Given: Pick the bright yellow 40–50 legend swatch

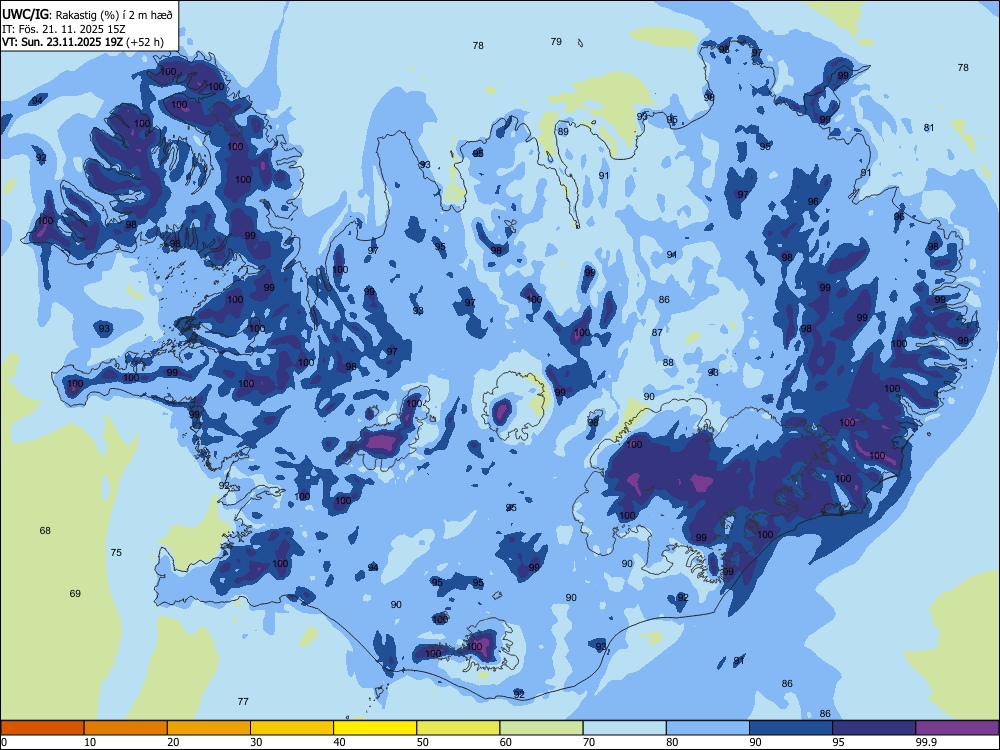Looking at the screenshot, I should [375, 728].
